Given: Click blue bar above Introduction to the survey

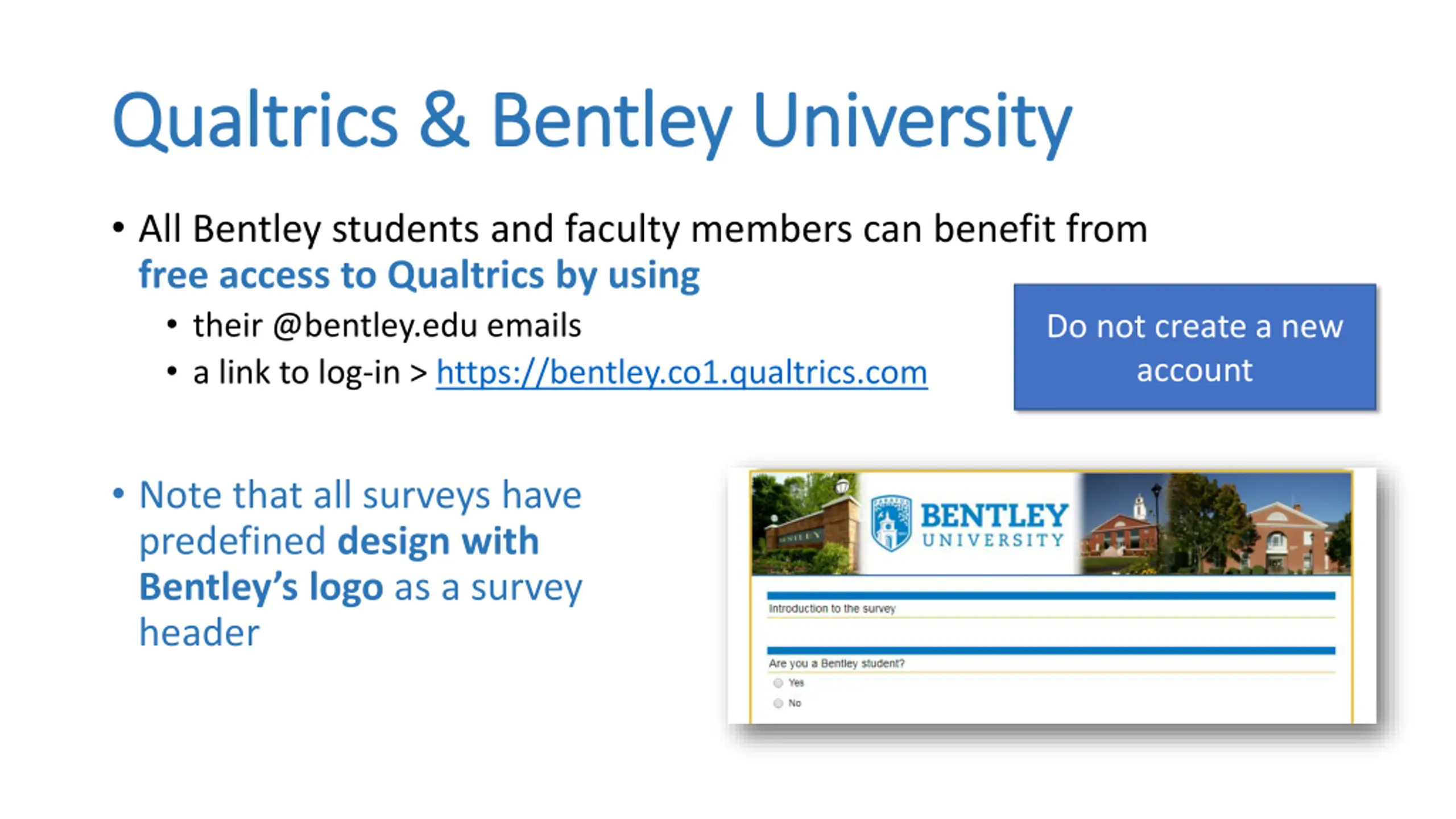Looking at the screenshot, I should click(1051, 595).
